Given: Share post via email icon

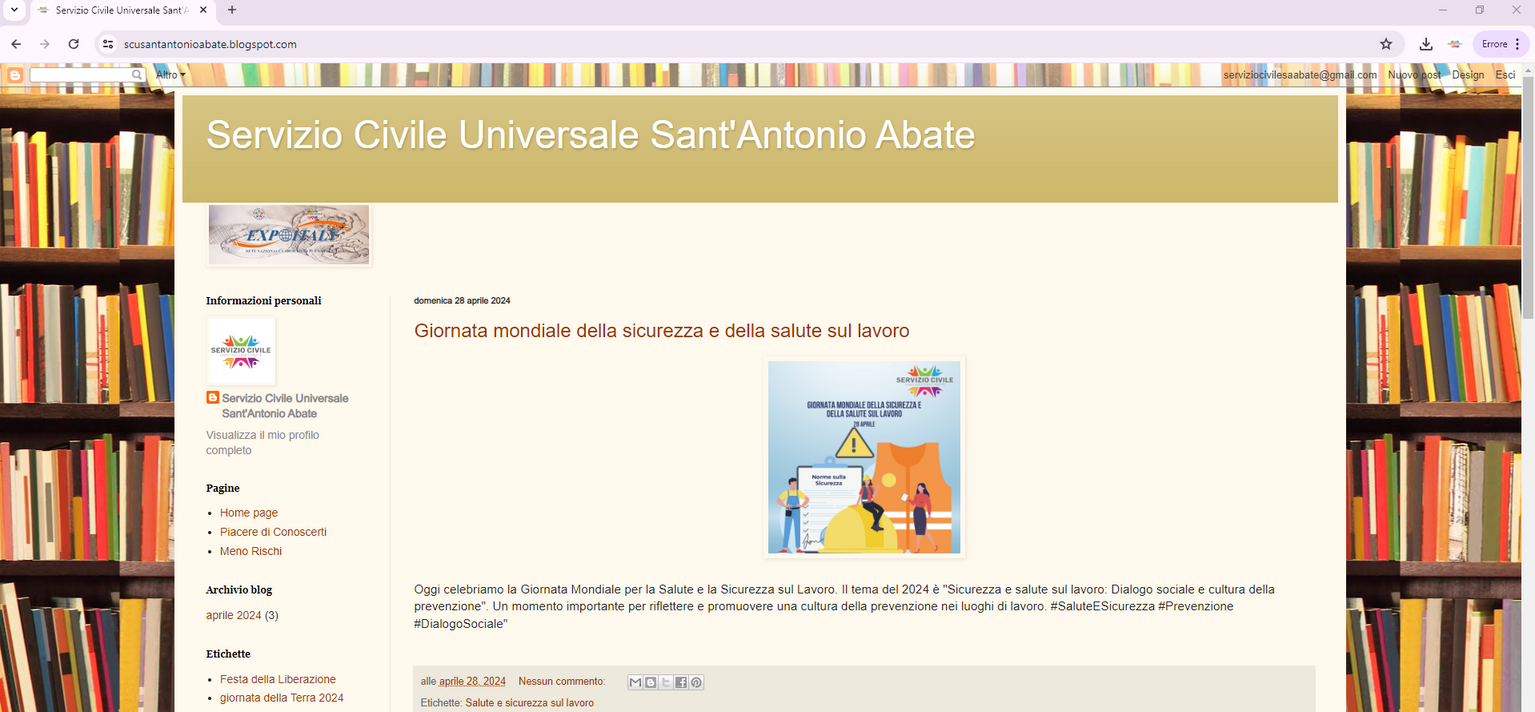Looking at the screenshot, I should [x=635, y=682].
